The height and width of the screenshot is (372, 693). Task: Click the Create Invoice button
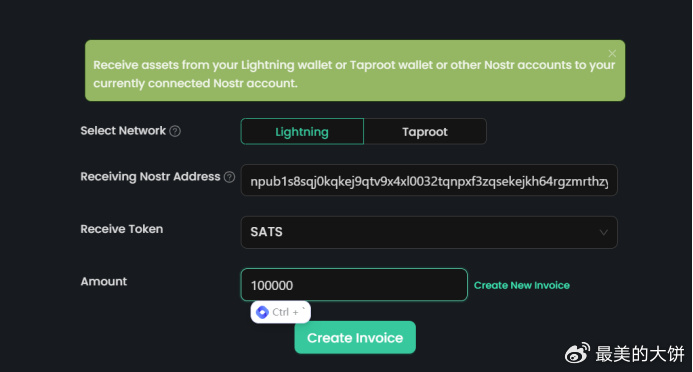[x=355, y=338]
